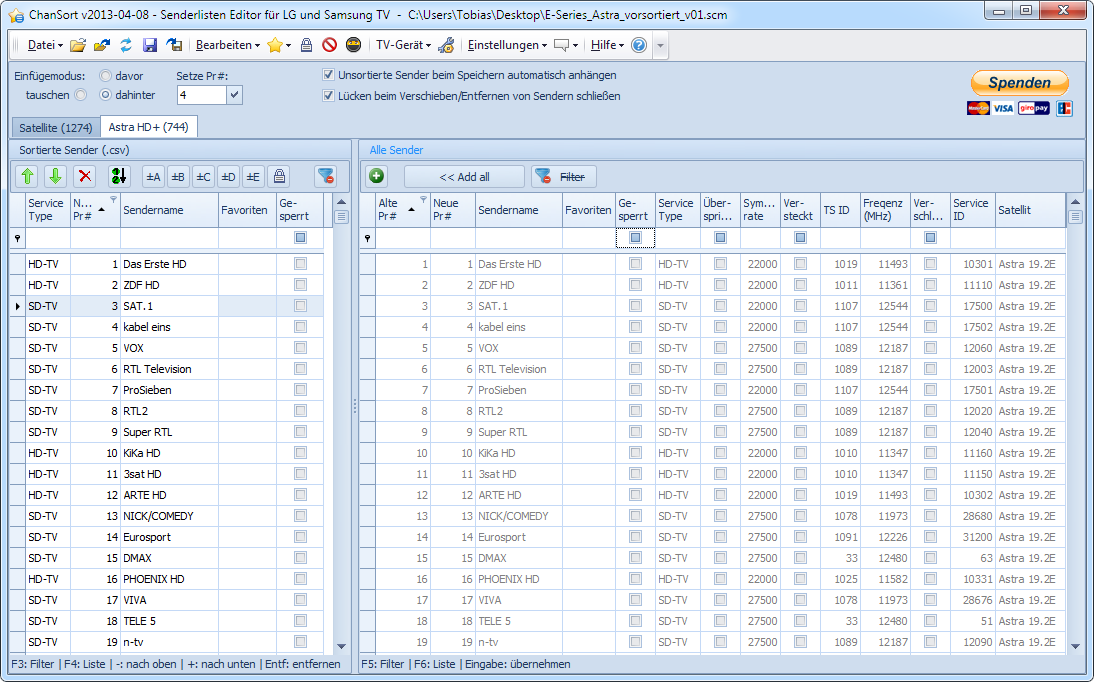Click the Satellit column header in Alle Sender
The image size is (1094, 682).
tap(1030, 210)
